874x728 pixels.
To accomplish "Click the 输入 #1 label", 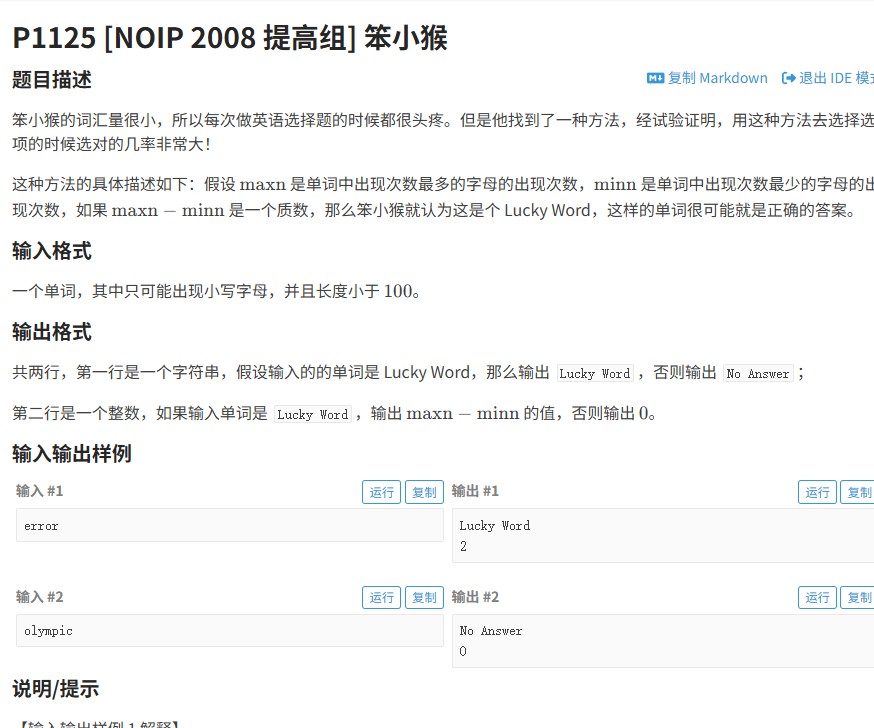I will (40, 491).
